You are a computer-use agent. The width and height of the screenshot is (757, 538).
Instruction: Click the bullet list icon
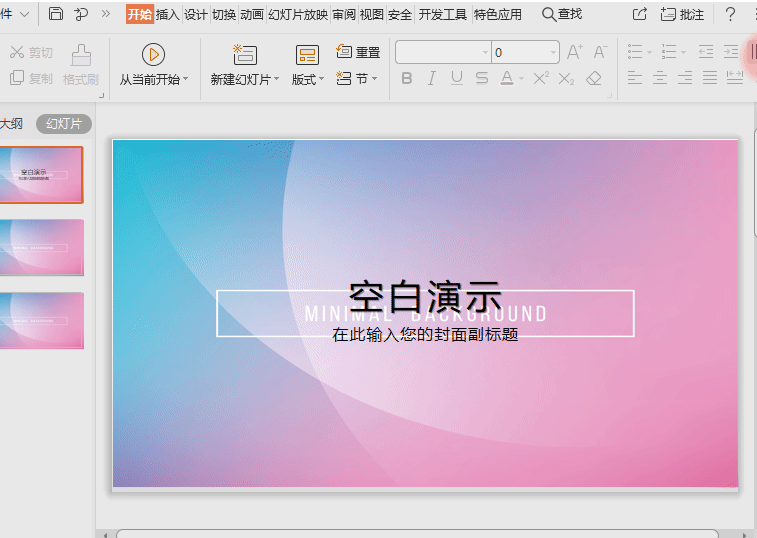(x=635, y=51)
